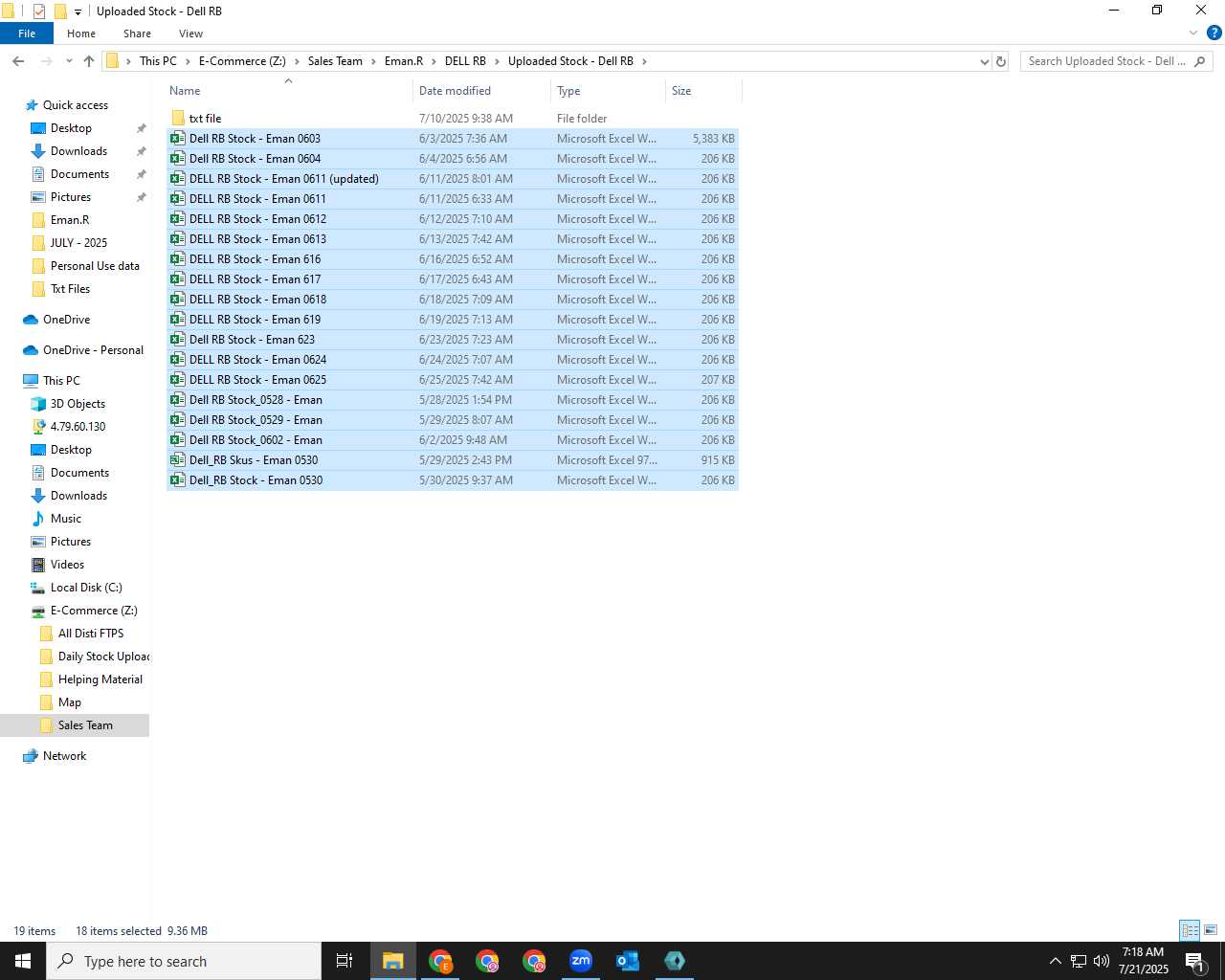The height and width of the screenshot is (980, 1225).
Task: Go up one folder level arrow
Action: (x=89, y=61)
